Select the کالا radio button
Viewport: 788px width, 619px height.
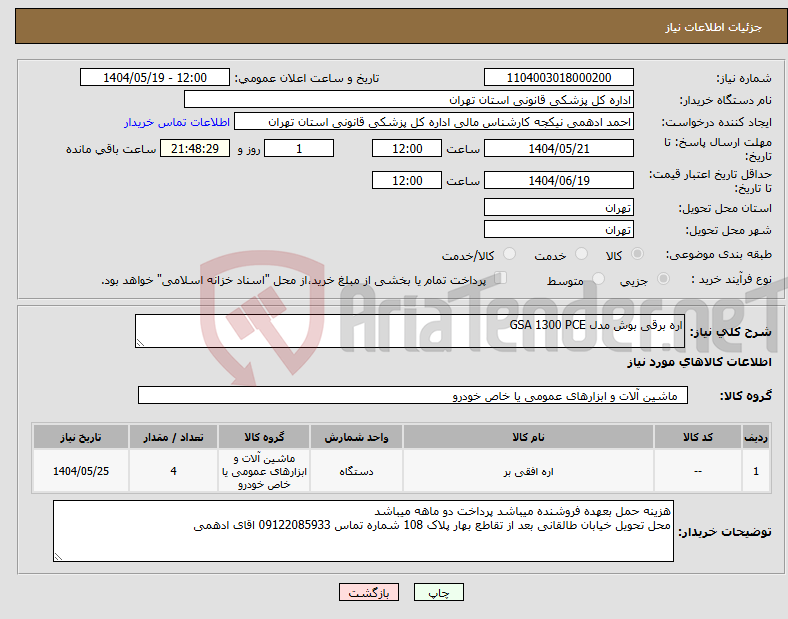637,254
